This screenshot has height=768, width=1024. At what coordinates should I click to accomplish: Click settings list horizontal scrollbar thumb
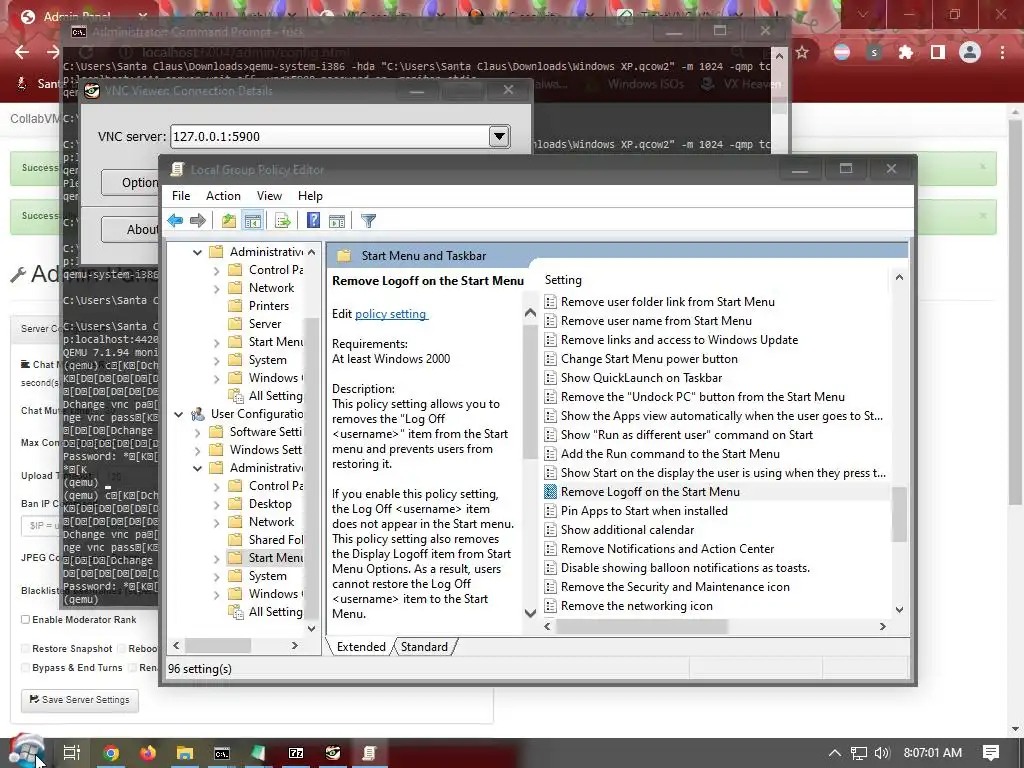[641, 626]
